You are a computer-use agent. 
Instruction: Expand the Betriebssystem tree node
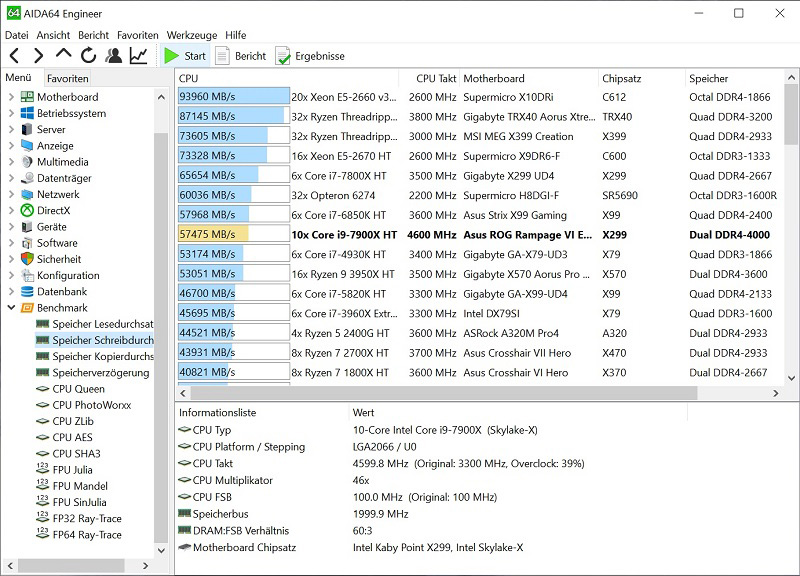[11, 113]
